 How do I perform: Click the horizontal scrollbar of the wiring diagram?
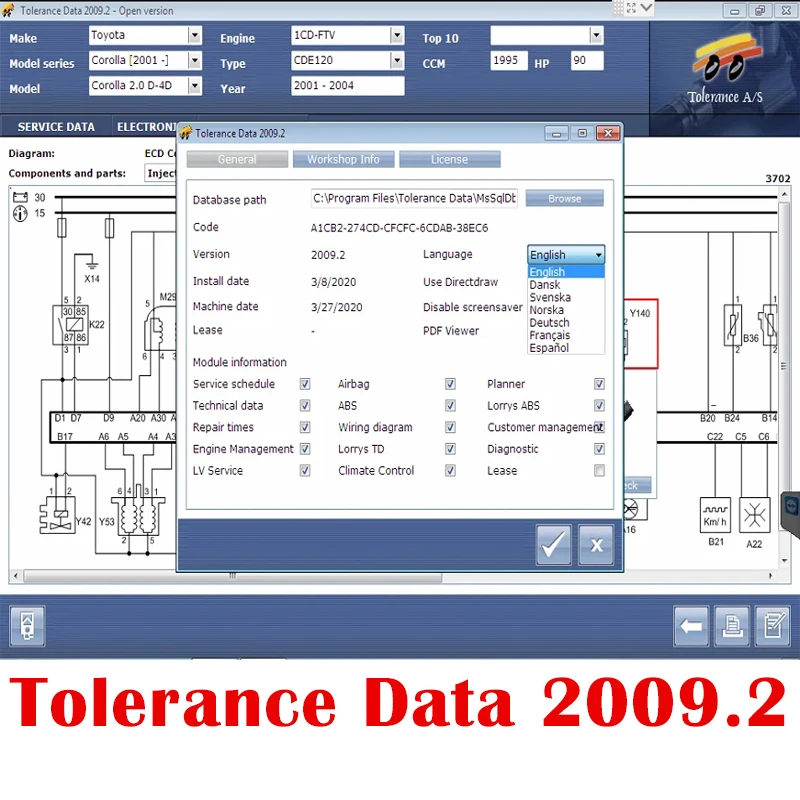coord(233,576)
